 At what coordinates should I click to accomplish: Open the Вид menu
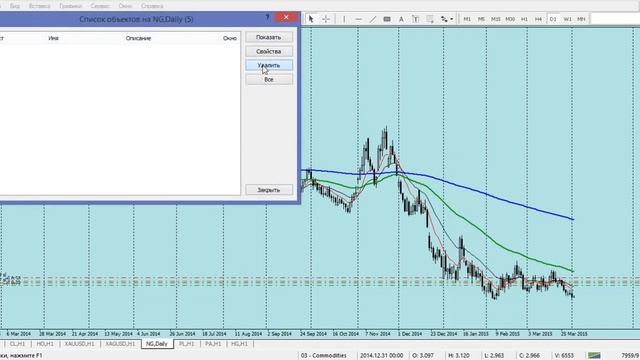15,6
